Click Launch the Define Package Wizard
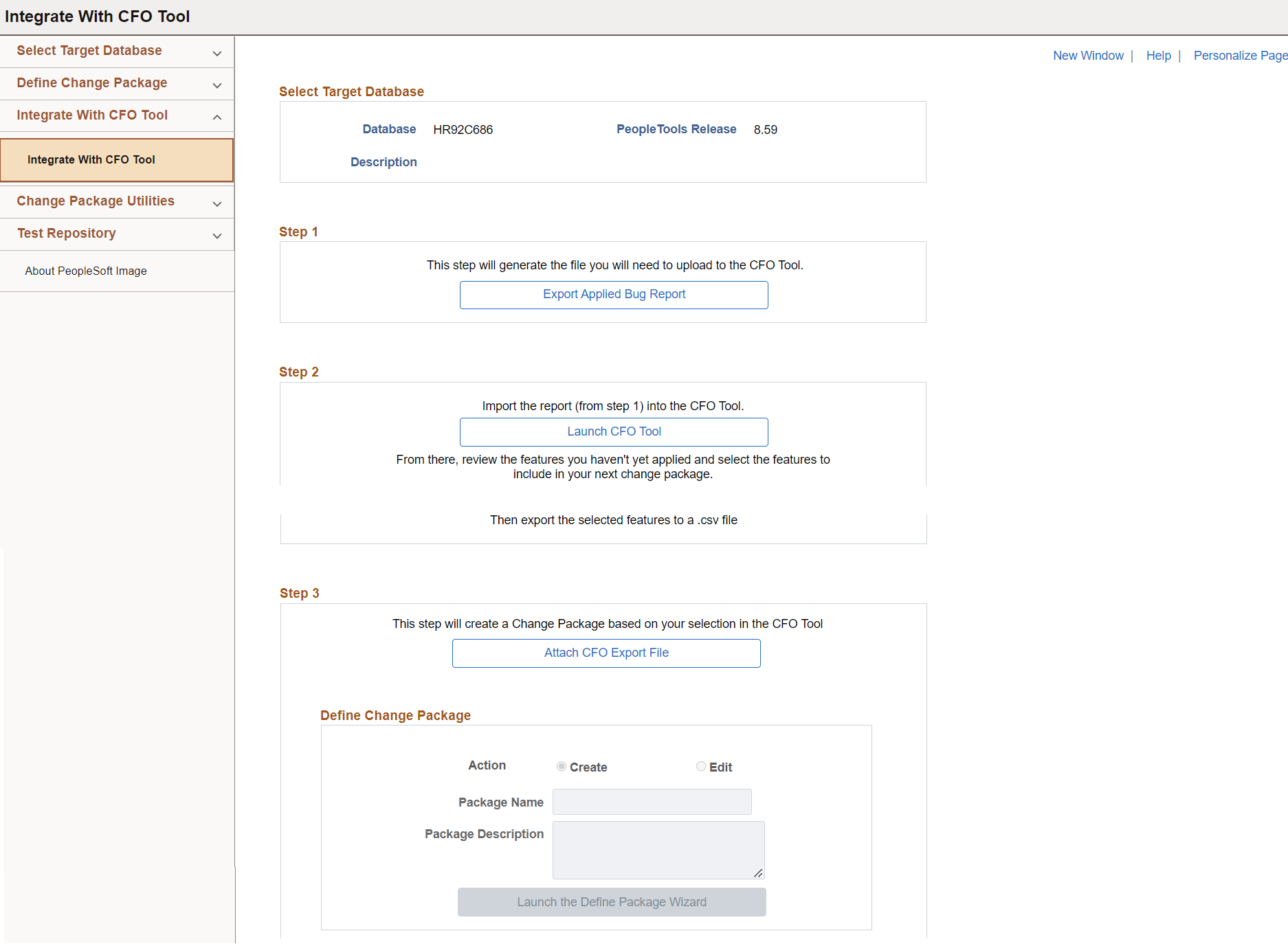Screen dimensions: 1288x944 click(612, 902)
